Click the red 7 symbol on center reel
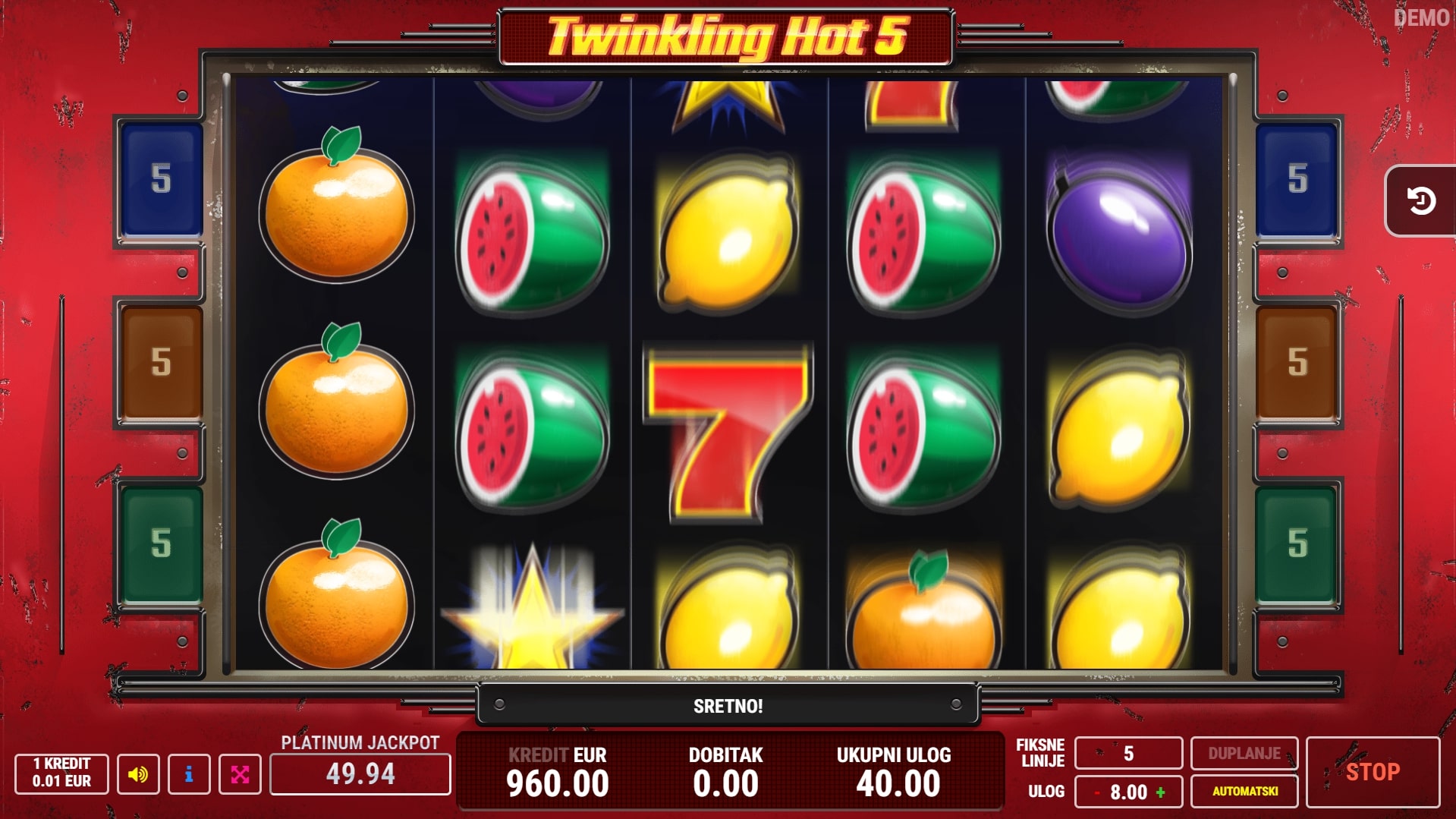Screen dimensions: 1456x819 coord(728,433)
